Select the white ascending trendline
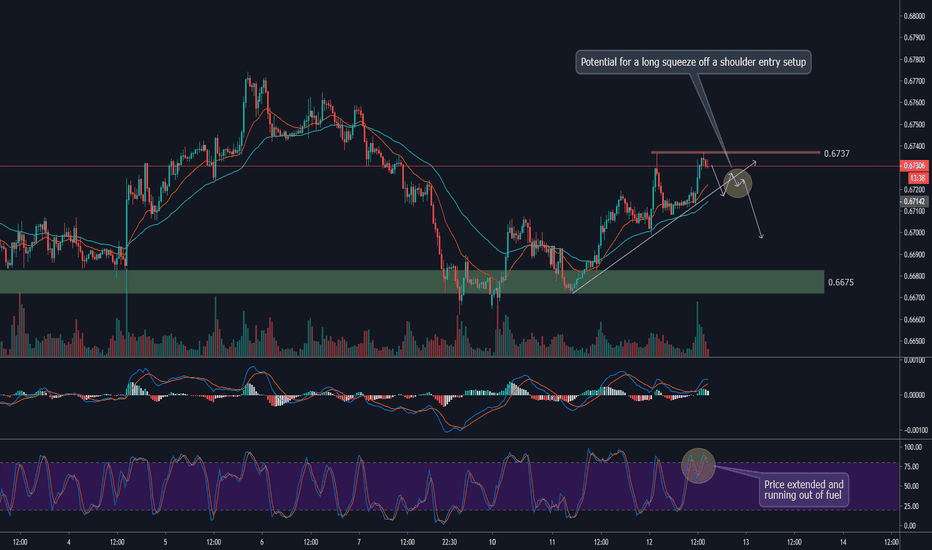This screenshot has height=550, width=932. [x=640, y=247]
